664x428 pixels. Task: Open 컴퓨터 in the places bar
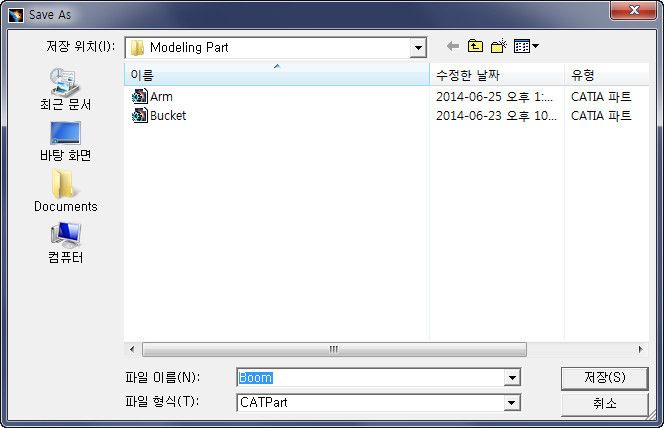click(x=65, y=243)
